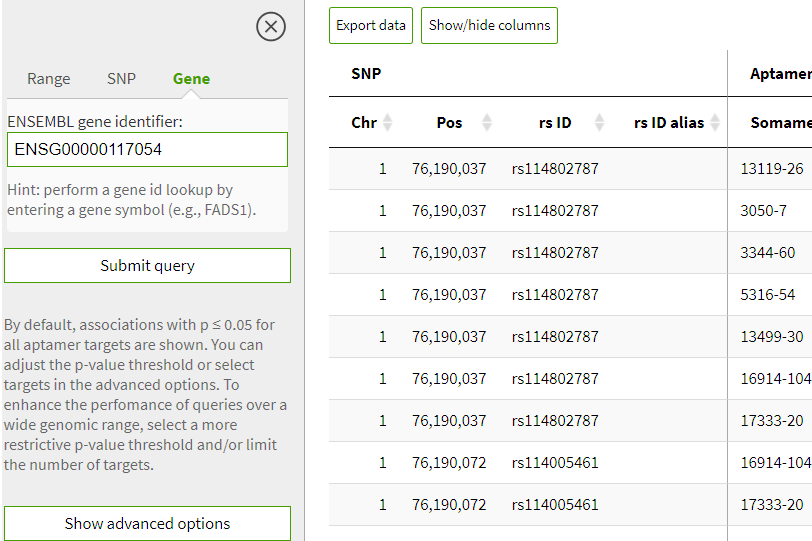Click the ENSEMBL gene identifier field
812x541 pixels.
(x=147, y=150)
